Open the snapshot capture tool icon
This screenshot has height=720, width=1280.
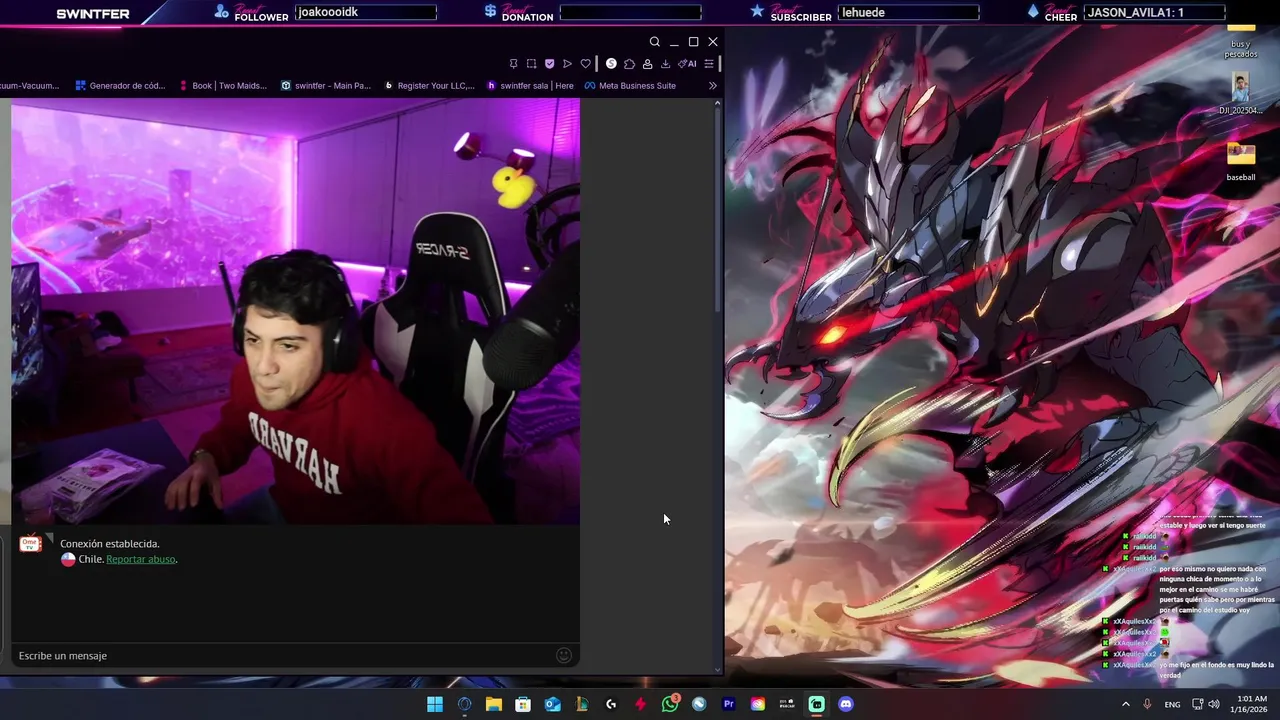pyautogui.click(x=531, y=64)
